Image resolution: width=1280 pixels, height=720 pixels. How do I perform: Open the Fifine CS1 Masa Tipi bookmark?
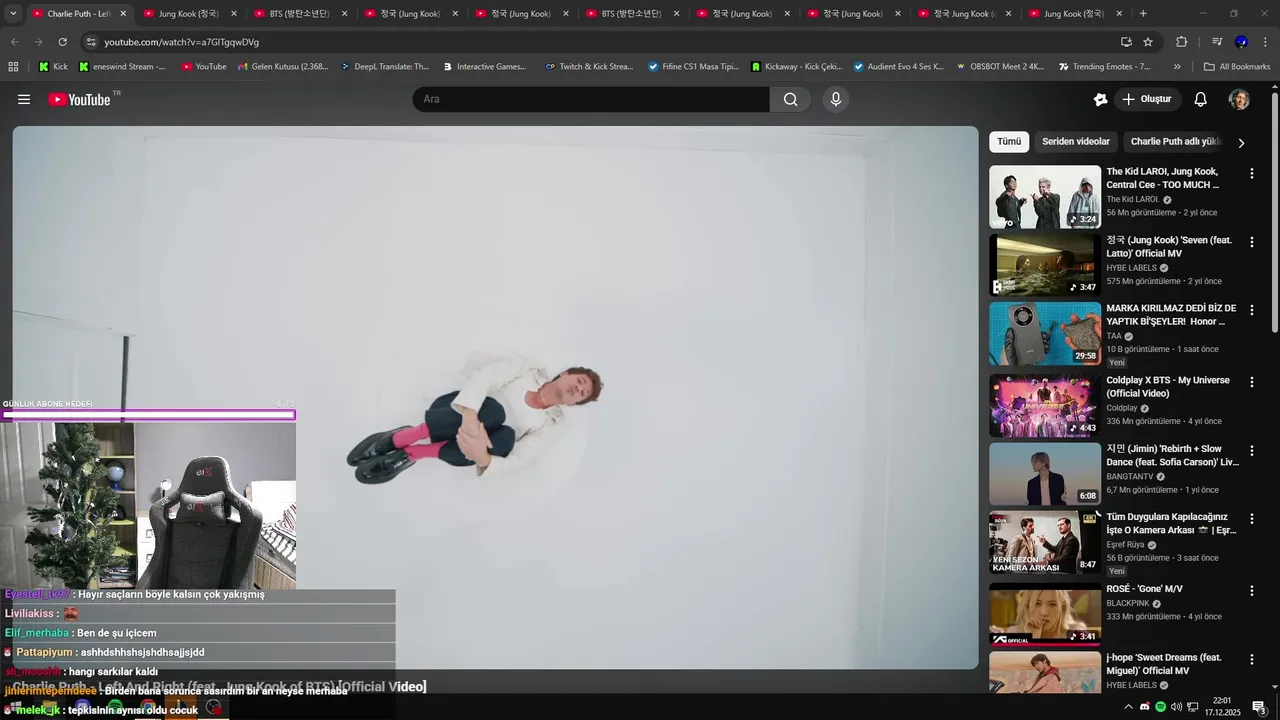click(693, 67)
